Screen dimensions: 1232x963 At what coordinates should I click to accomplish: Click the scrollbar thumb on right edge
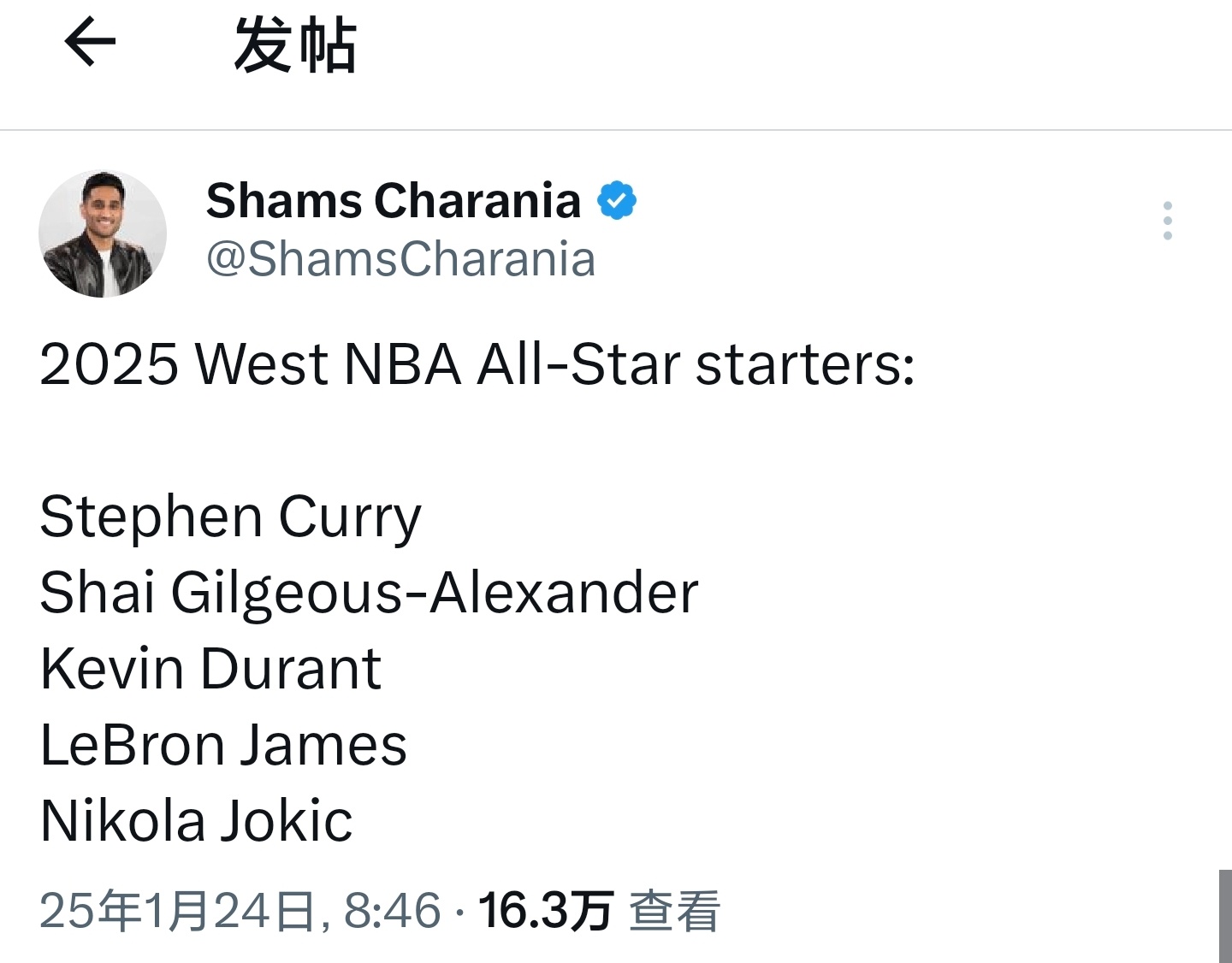pyautogui.click(x=1225, y=916)
